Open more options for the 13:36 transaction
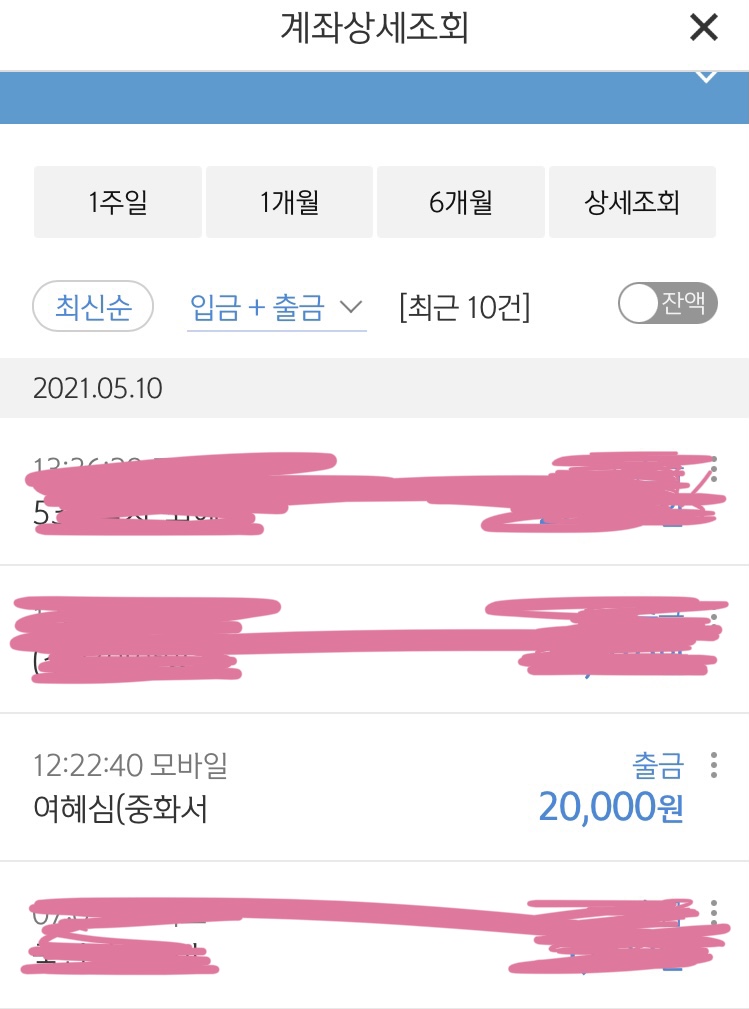The width and height of the screenshot is (749, 1009). [x=713, y=471]
